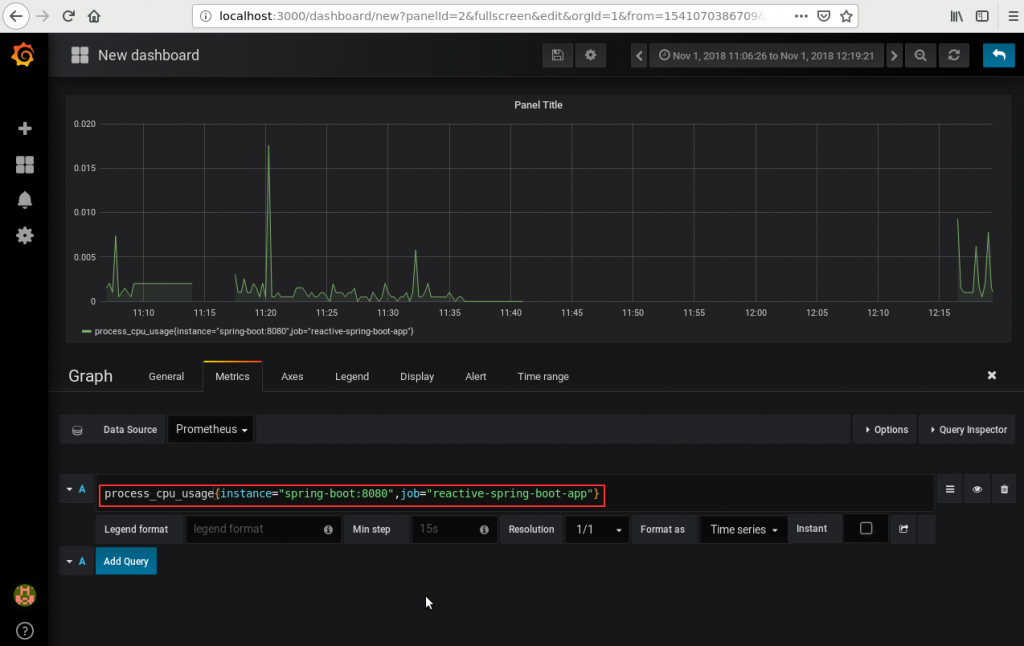Viewport: 1024px width, 646px height.
Task: Open the Dashboards icon in sidebar
Action: coord(25,164)
